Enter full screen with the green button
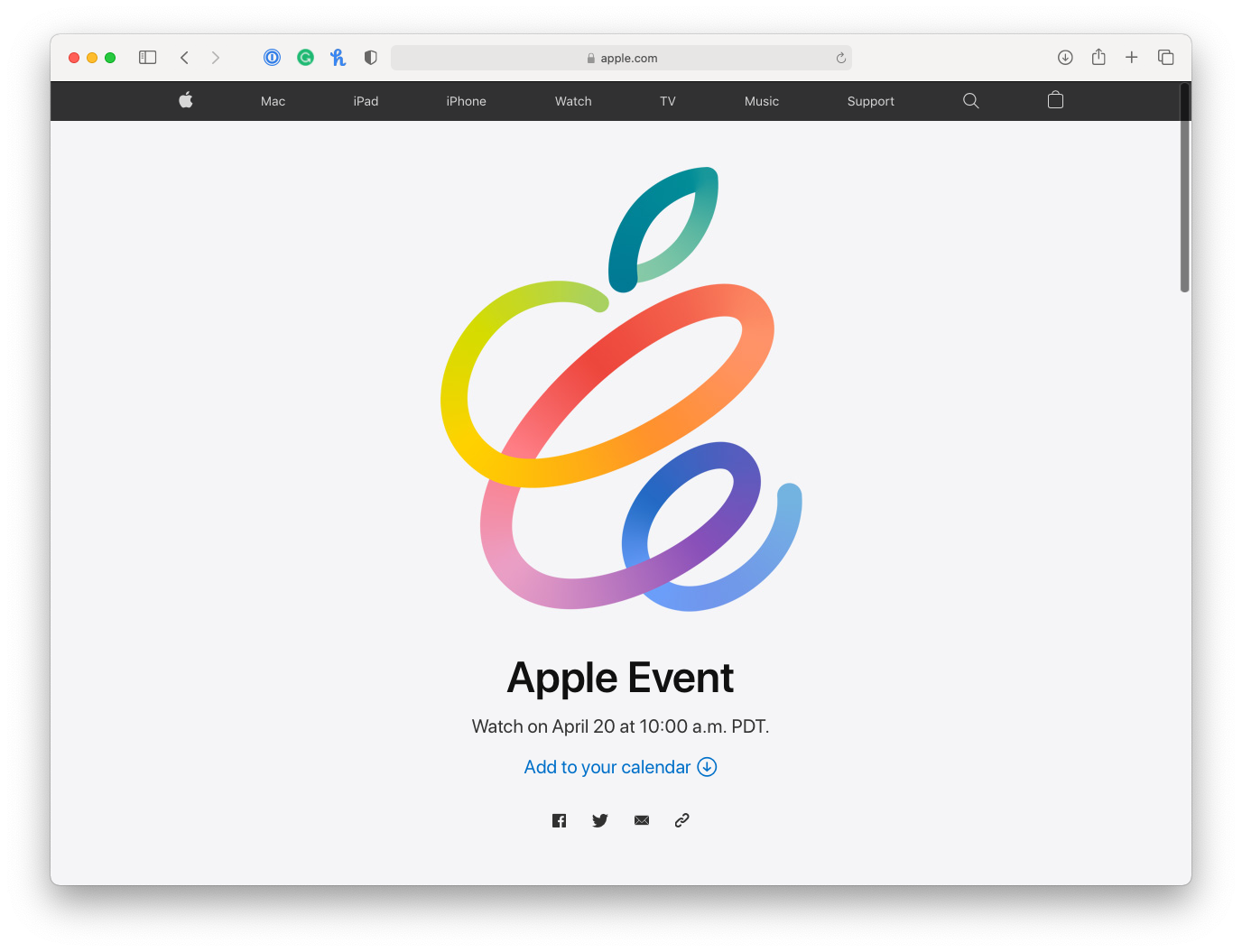The image size is (1242, 952). pyautogui.click(x=110, y=58)
